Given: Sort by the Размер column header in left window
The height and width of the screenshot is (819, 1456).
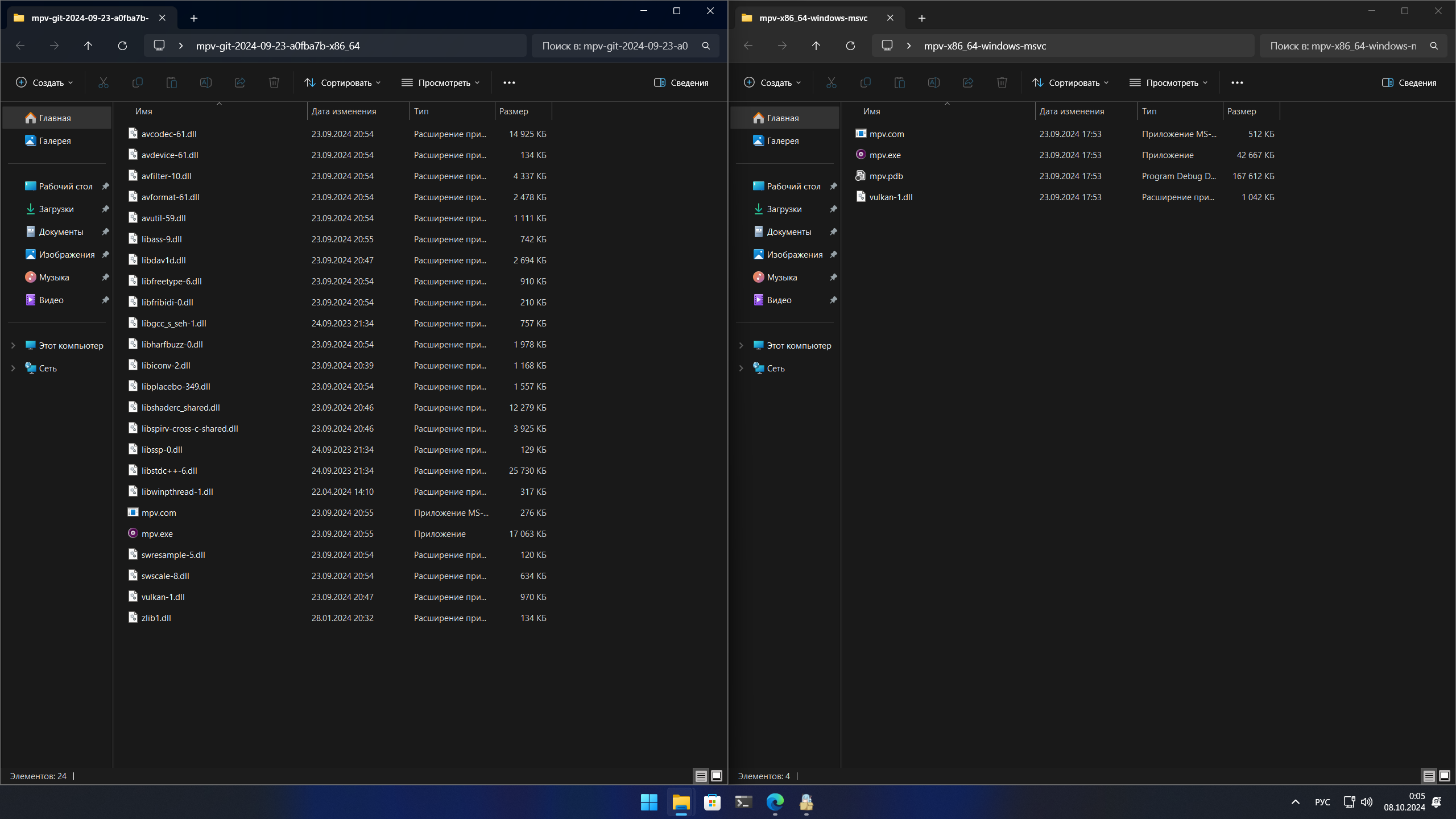Looking at the screenshot, I should tap(514, 111).
